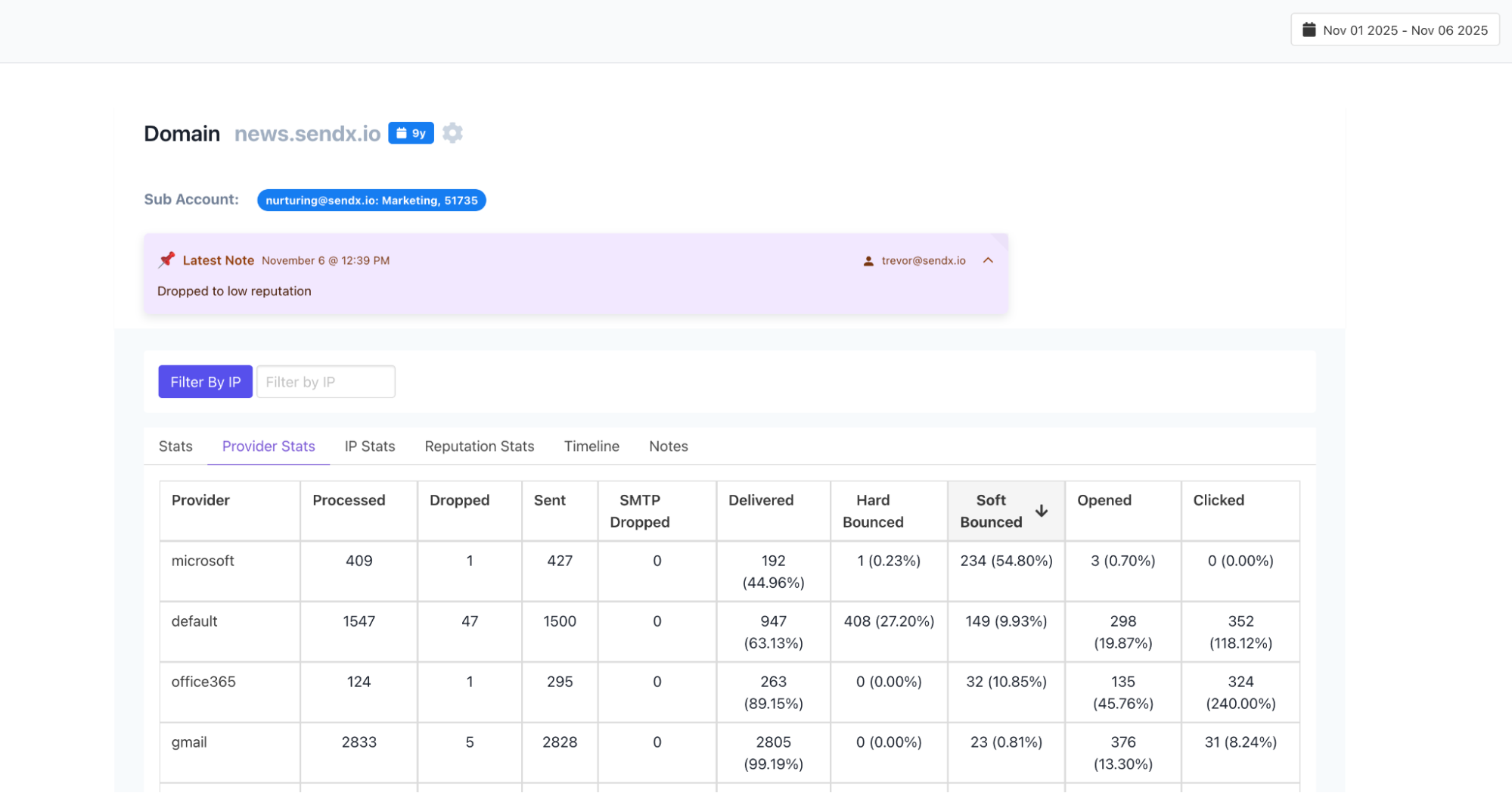The width and height of the screenshot is (1512, 793).
Task: Focus the Filter by IP text field
Action: [x=325, y=382]
